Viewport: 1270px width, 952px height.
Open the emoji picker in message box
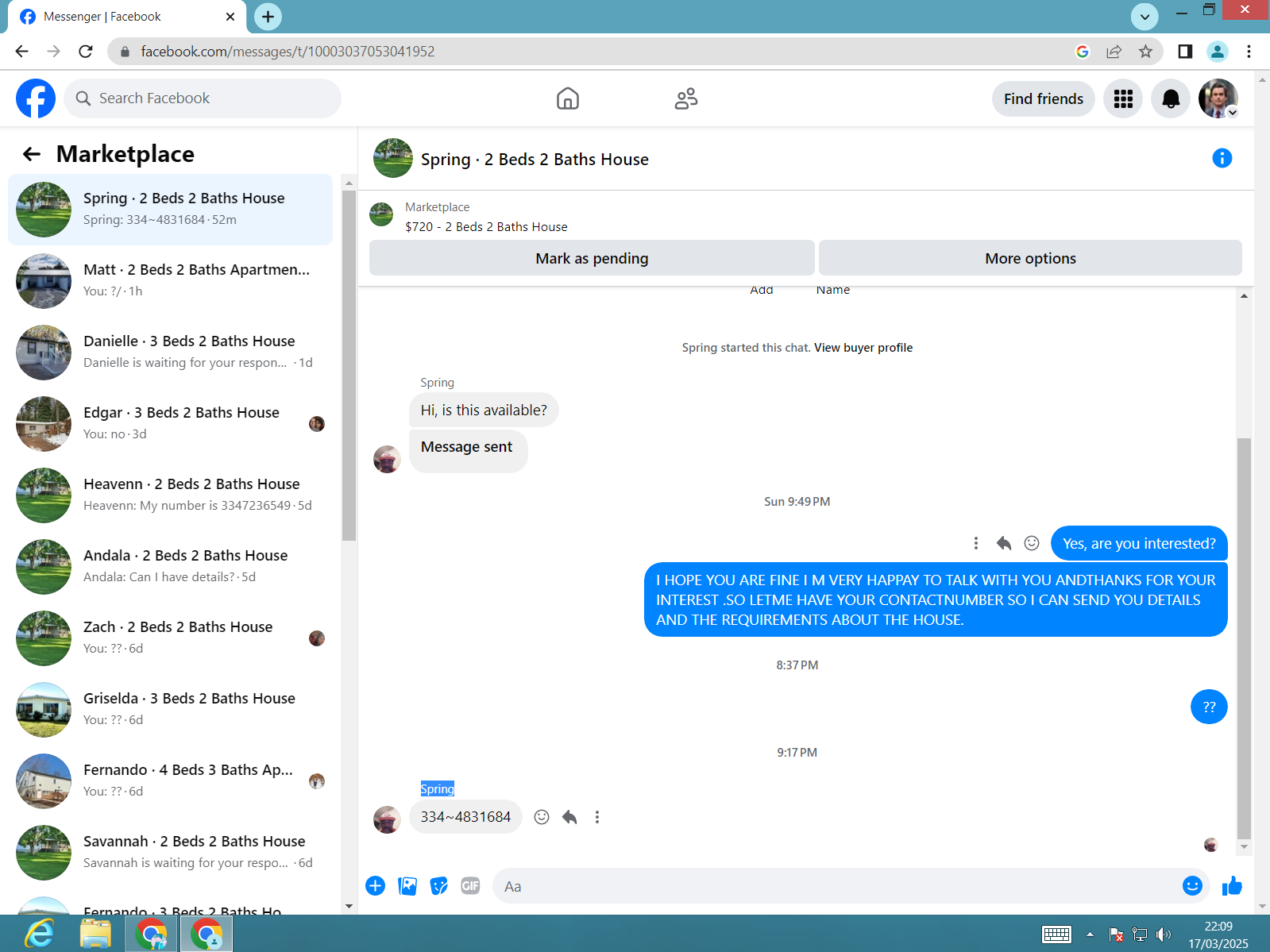click(1192, 886)
